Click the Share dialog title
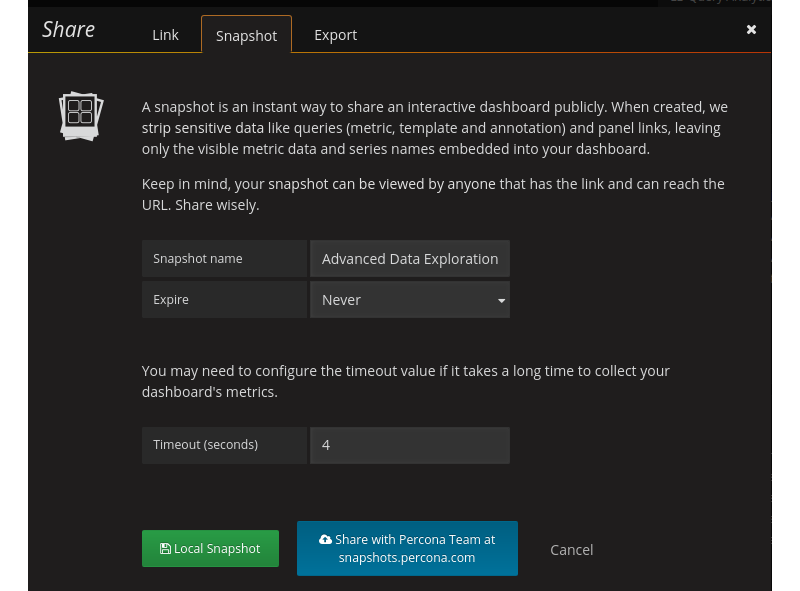 pos(69,30)
